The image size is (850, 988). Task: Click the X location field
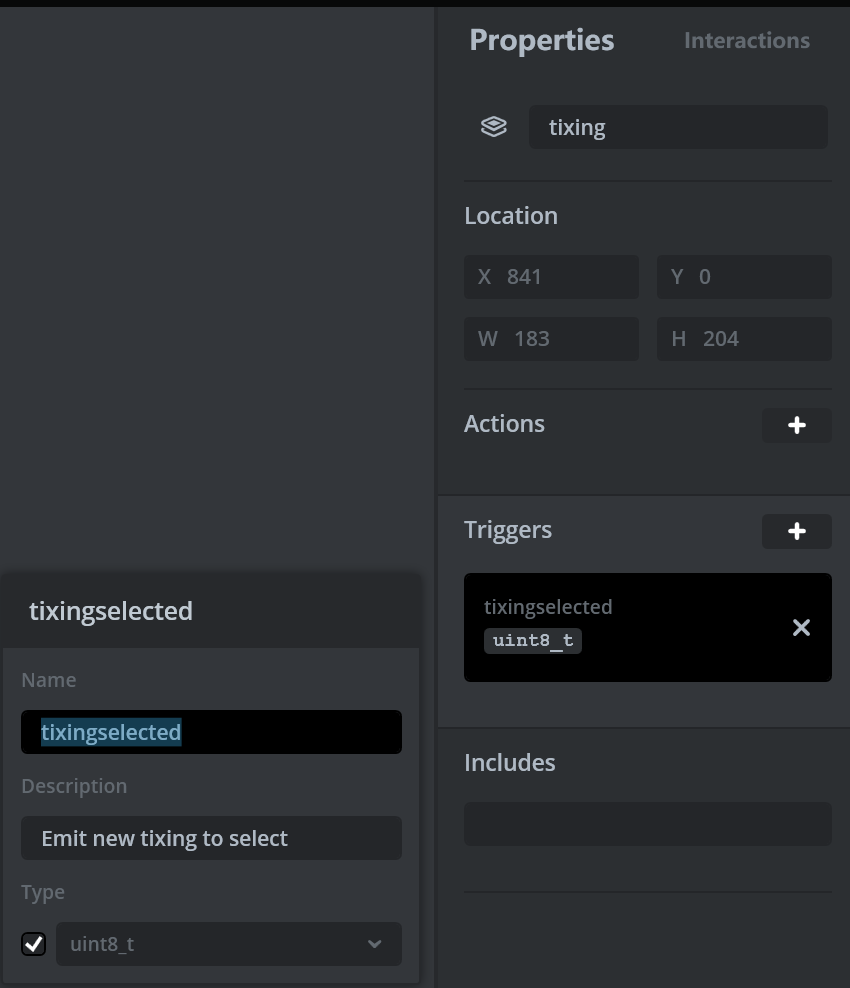click(551, 277)
